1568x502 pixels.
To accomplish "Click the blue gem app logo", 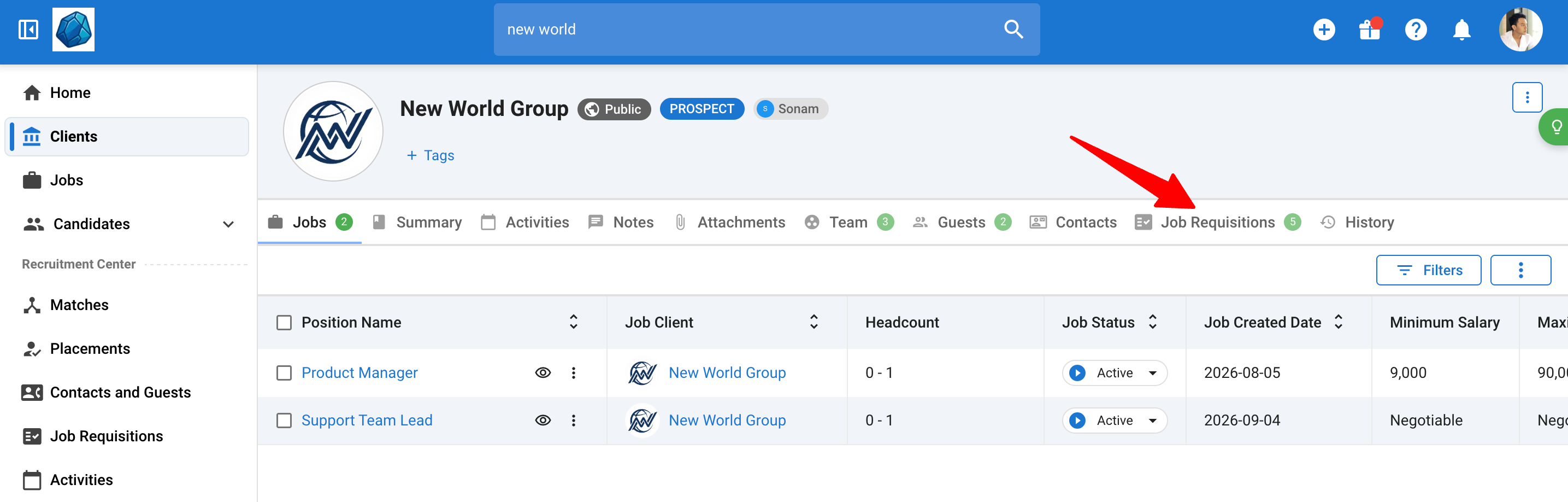I will tap(73, 29).
